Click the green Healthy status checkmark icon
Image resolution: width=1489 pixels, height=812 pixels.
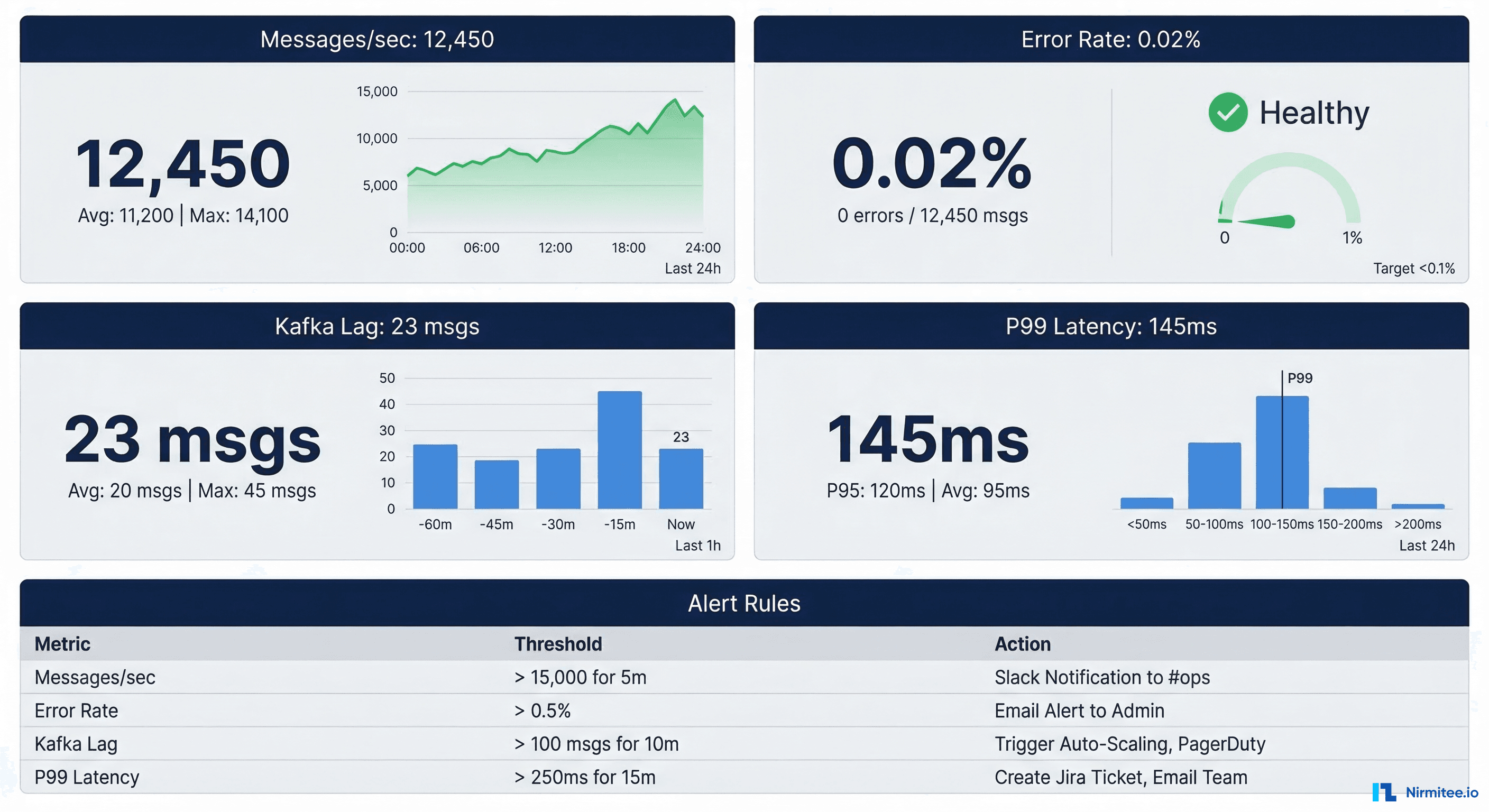[1228, 112]
